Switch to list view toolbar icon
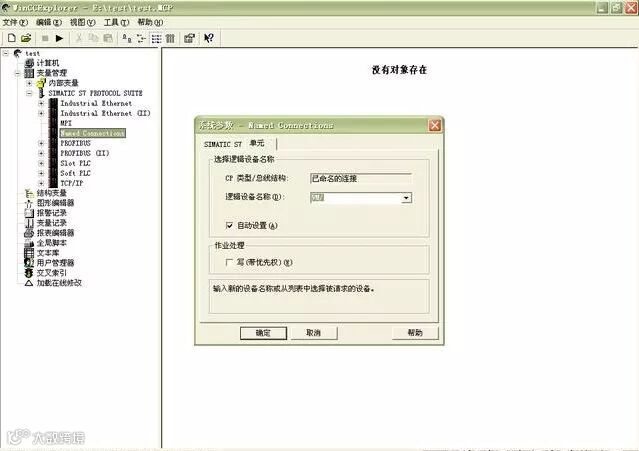Image resolution: width=639 pixels, height=451 pixels. point(156,38)
